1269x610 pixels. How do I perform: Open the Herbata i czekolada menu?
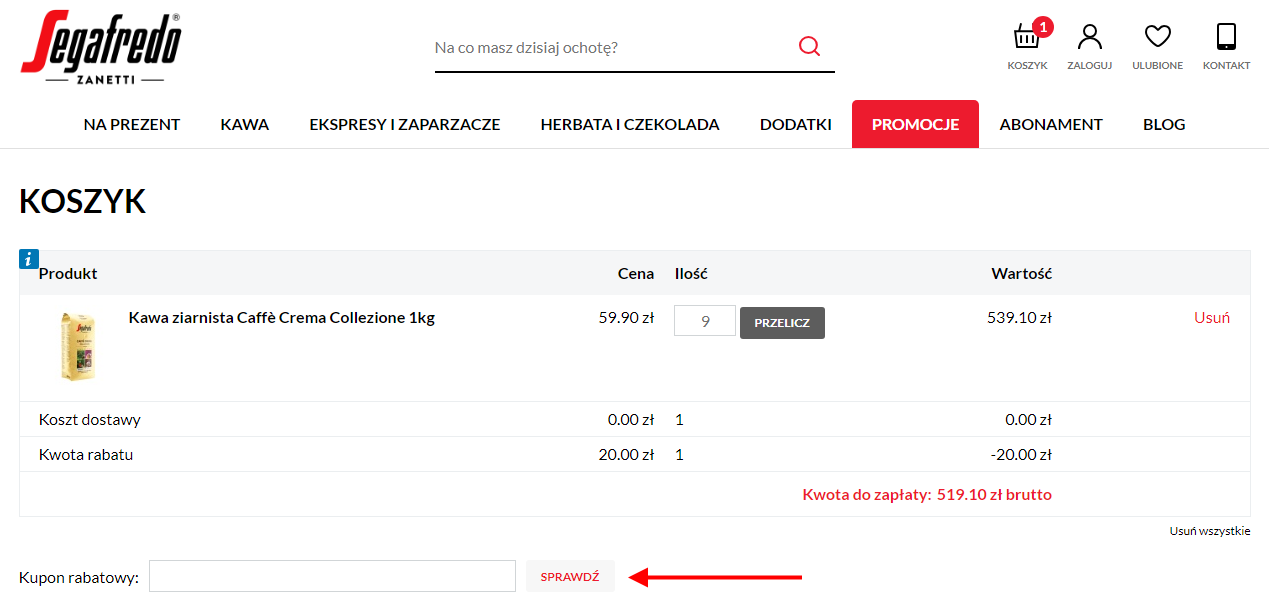coord(630,125)
